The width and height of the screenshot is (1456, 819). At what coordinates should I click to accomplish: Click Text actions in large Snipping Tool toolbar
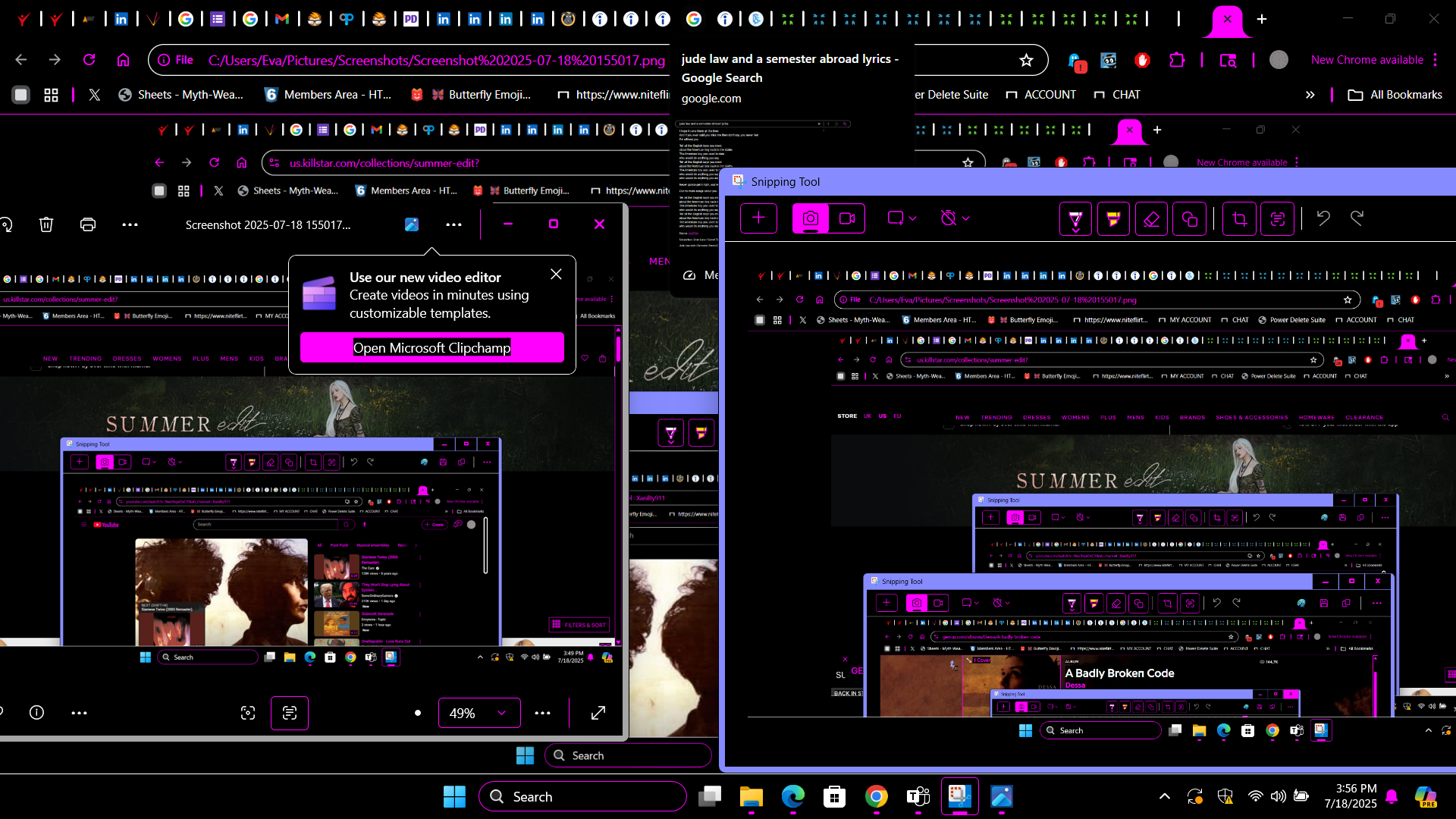click(x=1278, y=219)
